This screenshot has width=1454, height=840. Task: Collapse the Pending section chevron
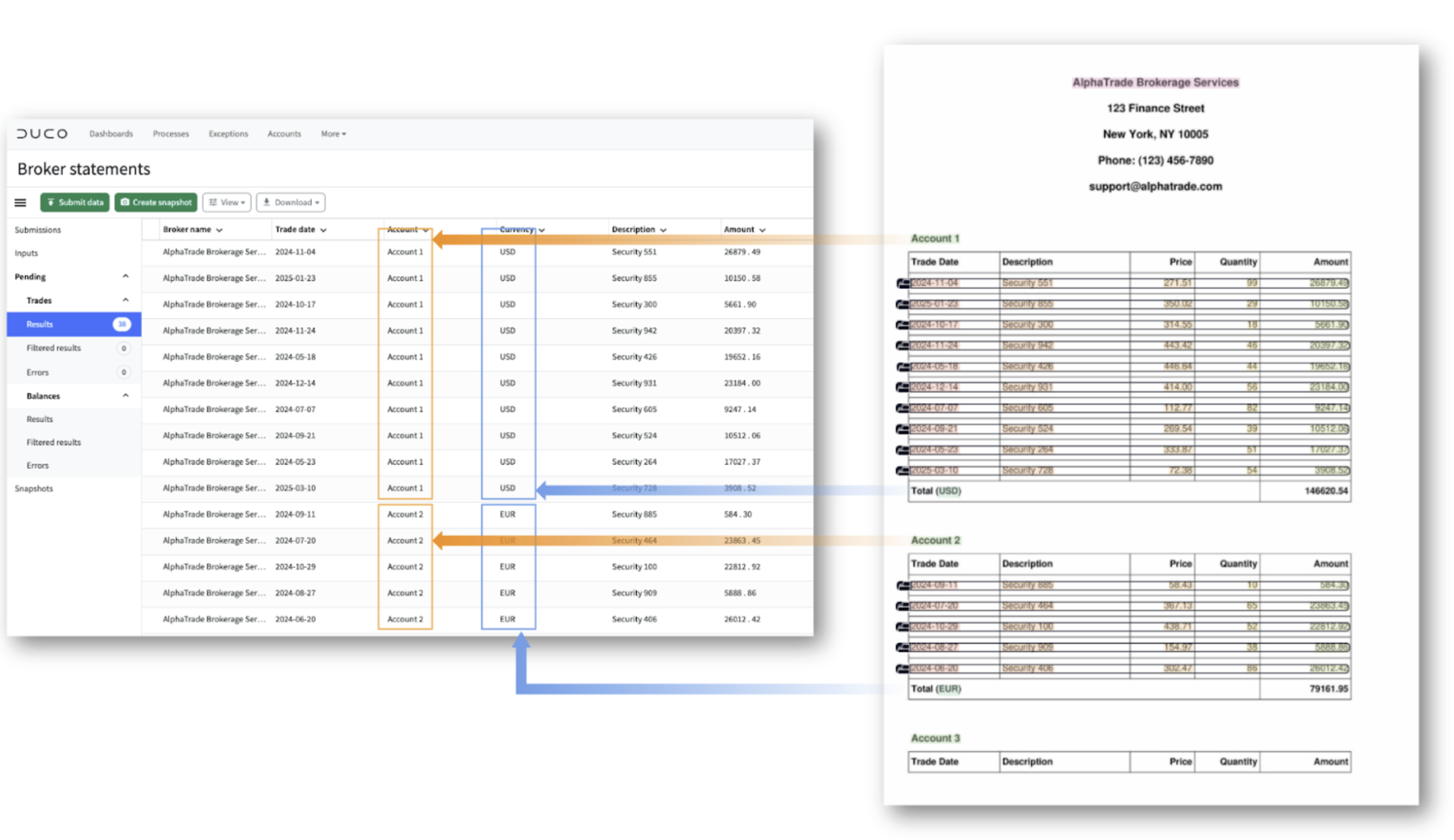125,277
